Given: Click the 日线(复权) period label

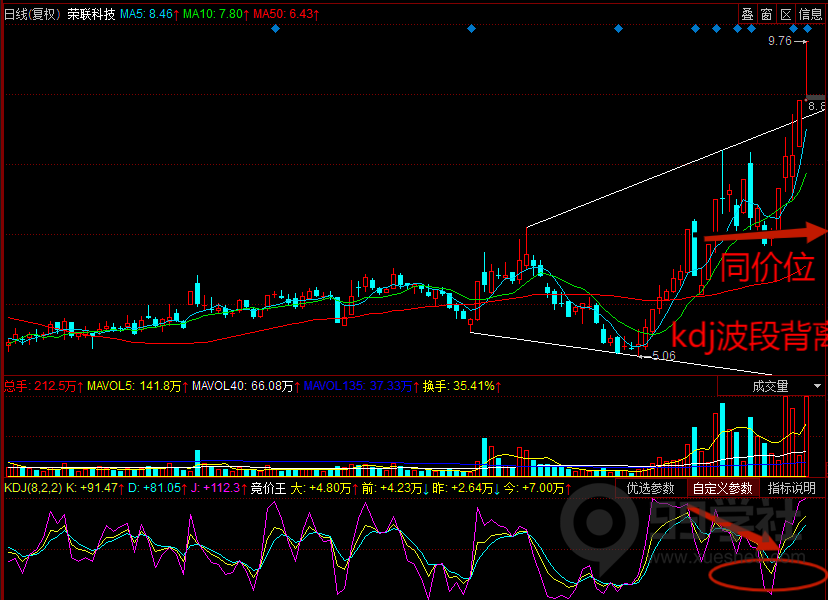Looking at the screenshot, I should pyautogui.click(x=32, y=14).
